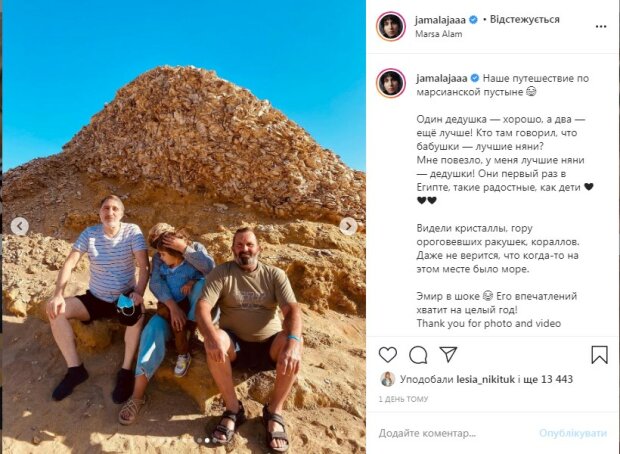The width and height of the screenshot is (620, 454).
Task: Click verified badge in post header
Action: coord(473,20)
